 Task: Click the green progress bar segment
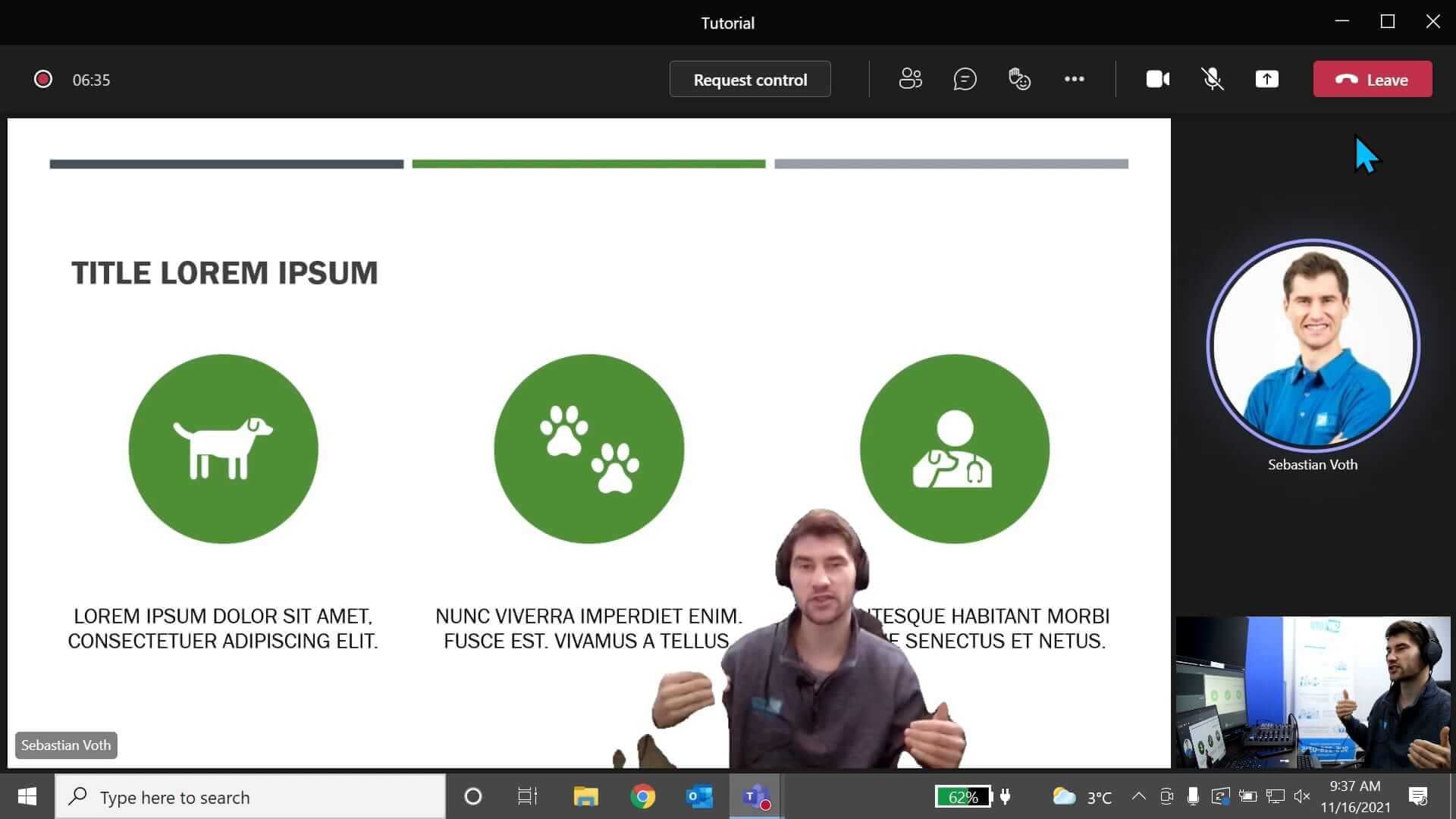coord(588,163)
